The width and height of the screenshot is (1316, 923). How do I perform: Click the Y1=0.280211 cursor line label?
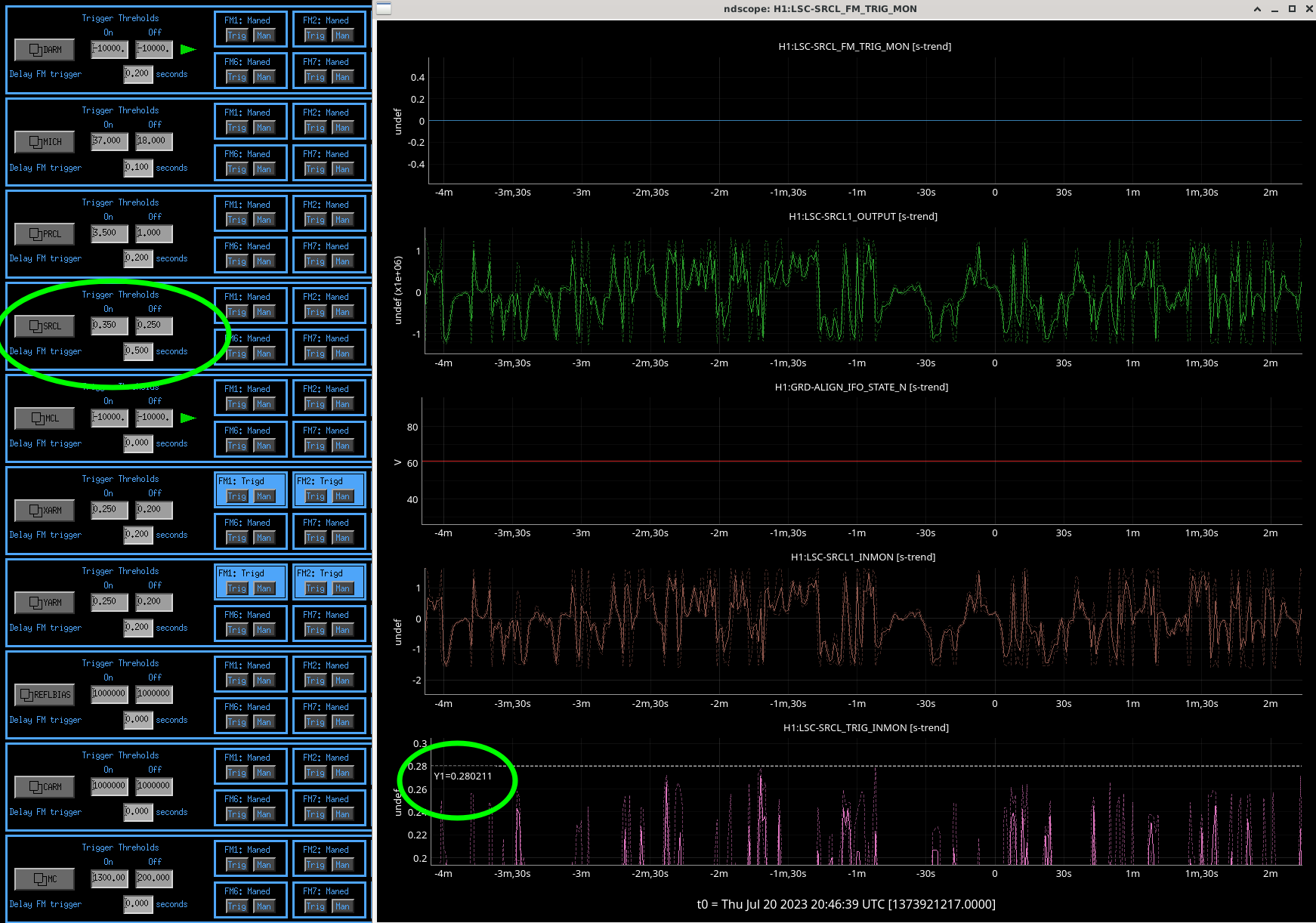pyautogui.click(x=462, y=776)
